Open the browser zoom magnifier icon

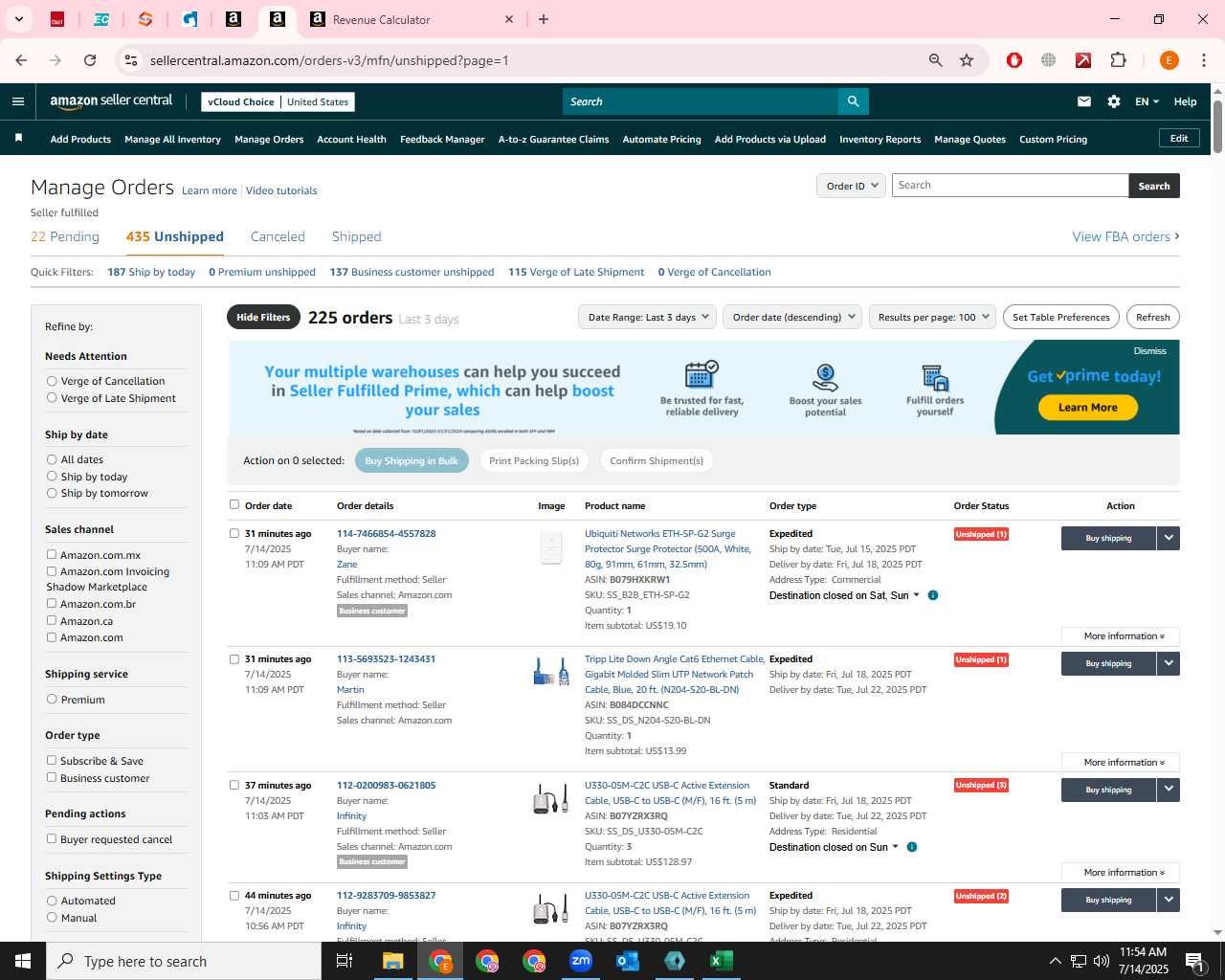click(936, 60)
